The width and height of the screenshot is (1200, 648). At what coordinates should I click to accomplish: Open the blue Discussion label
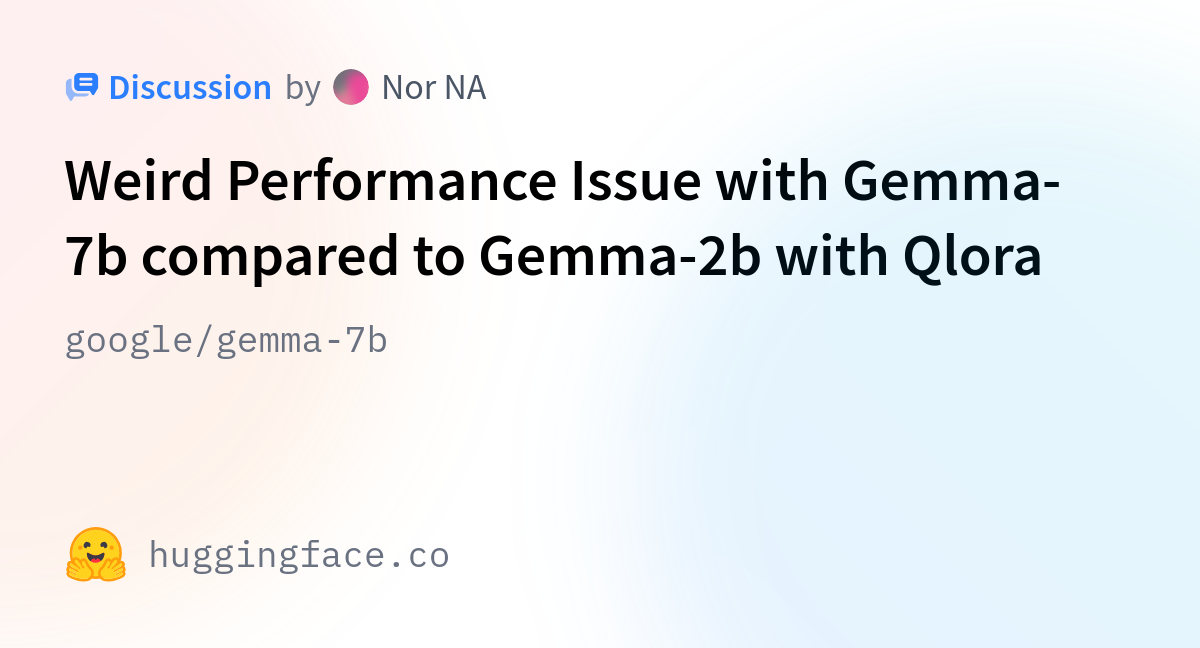pyautogui.click(x=190, y=88)
